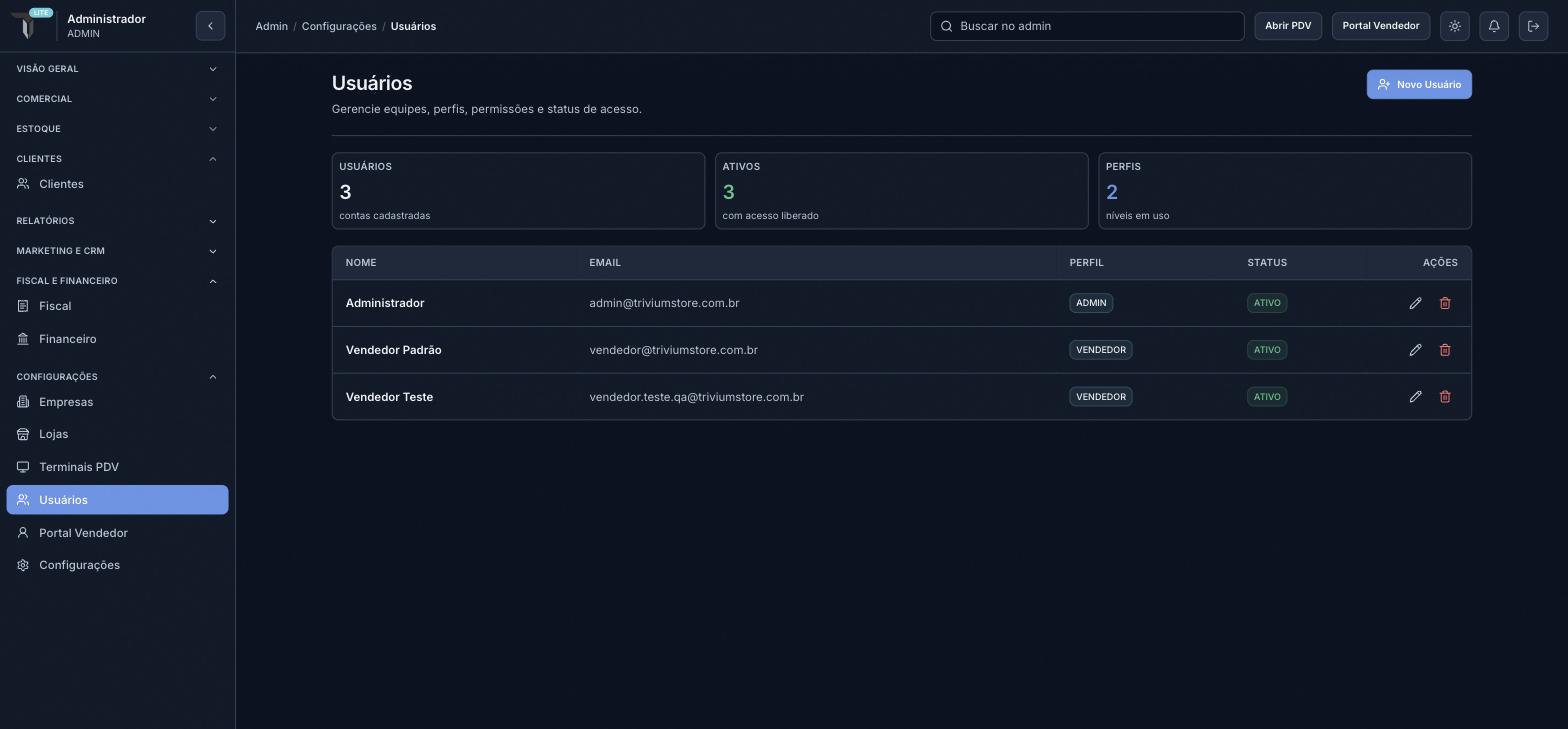Edit the Administrador user with the pencil icon
The height and width of the screenshot is (729, 1568).
coord(1415,303)
